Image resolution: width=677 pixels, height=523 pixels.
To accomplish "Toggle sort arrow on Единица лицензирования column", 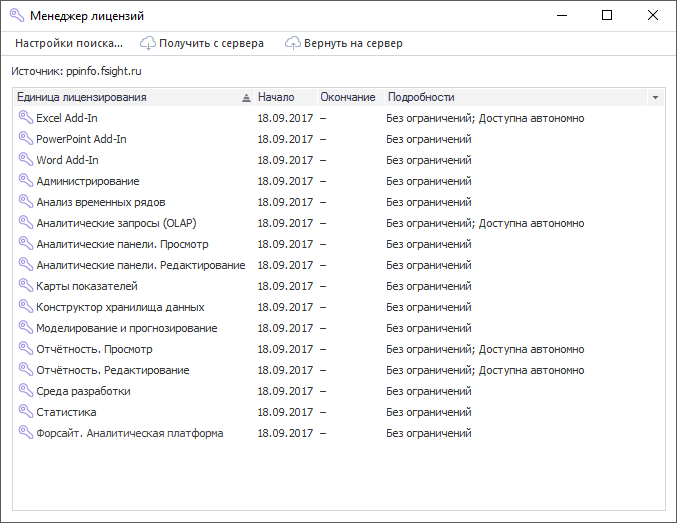I will tap(246, 98).
